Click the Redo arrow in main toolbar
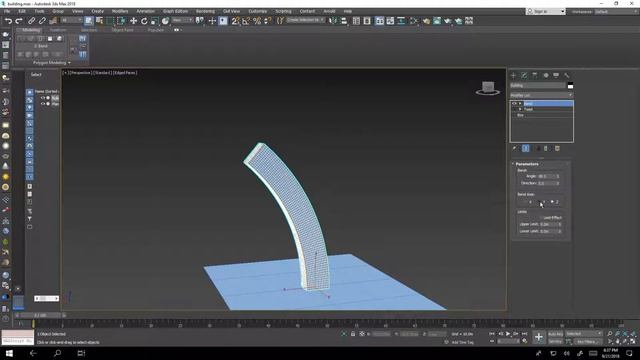 19,21
